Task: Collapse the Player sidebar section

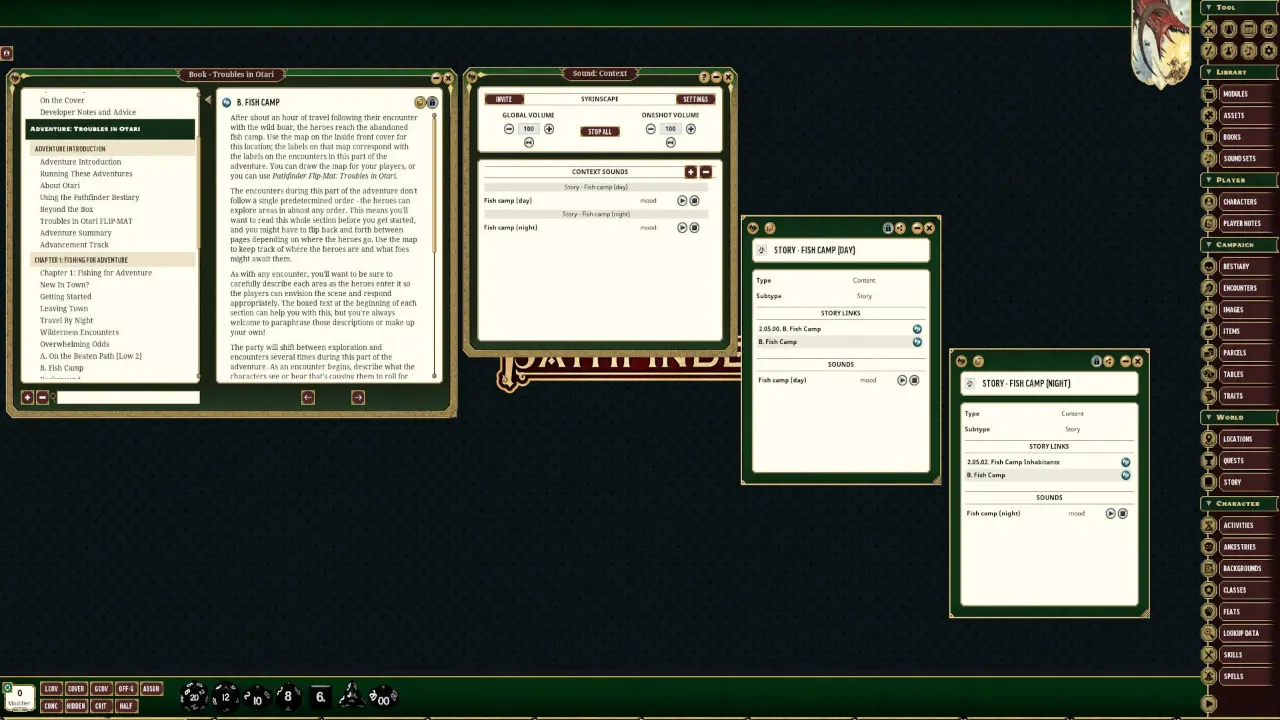Action: click(x=1207, y=180)
